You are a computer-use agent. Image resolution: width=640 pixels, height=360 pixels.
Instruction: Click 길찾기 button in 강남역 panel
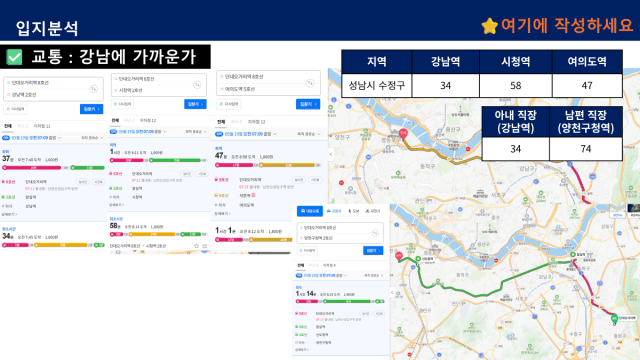pos(91,109)
